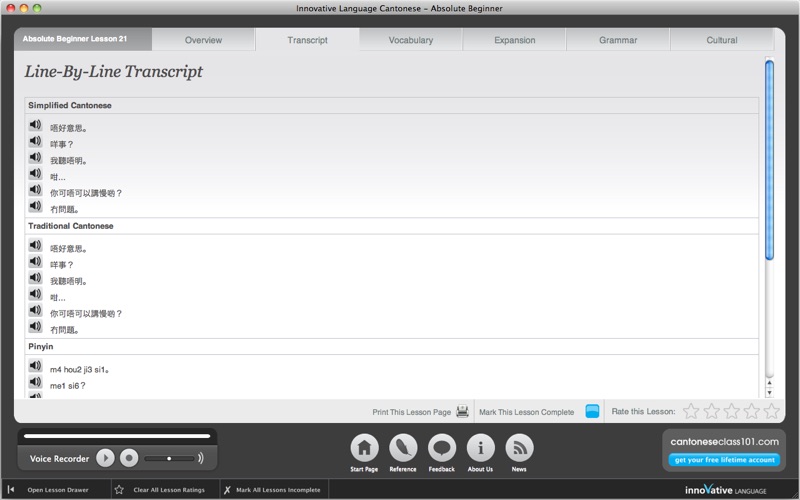Click the scrollbar down arrow

tap(769, 393)
